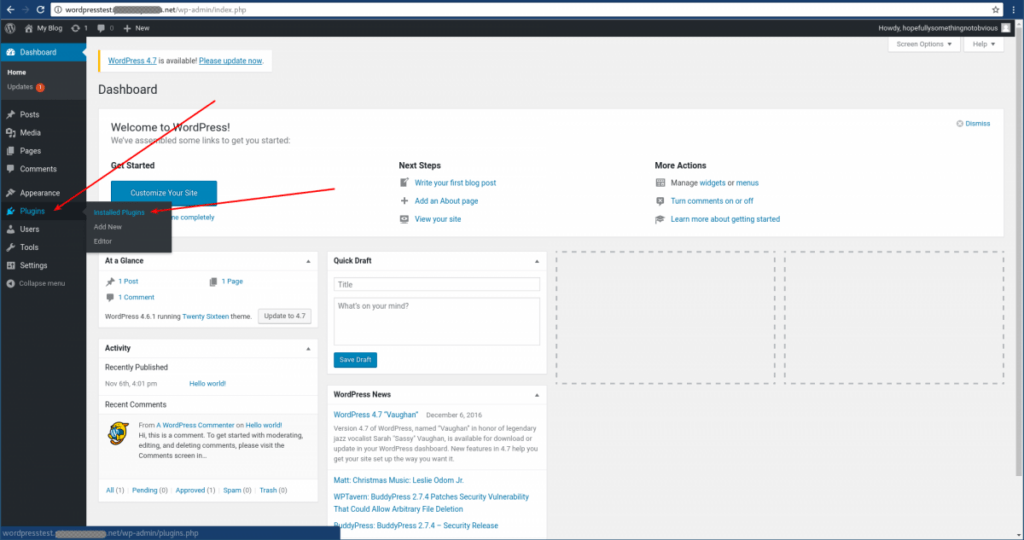Focus Quick Draft Title field
Screen dimensions: 1024x540
click(437, 285)
